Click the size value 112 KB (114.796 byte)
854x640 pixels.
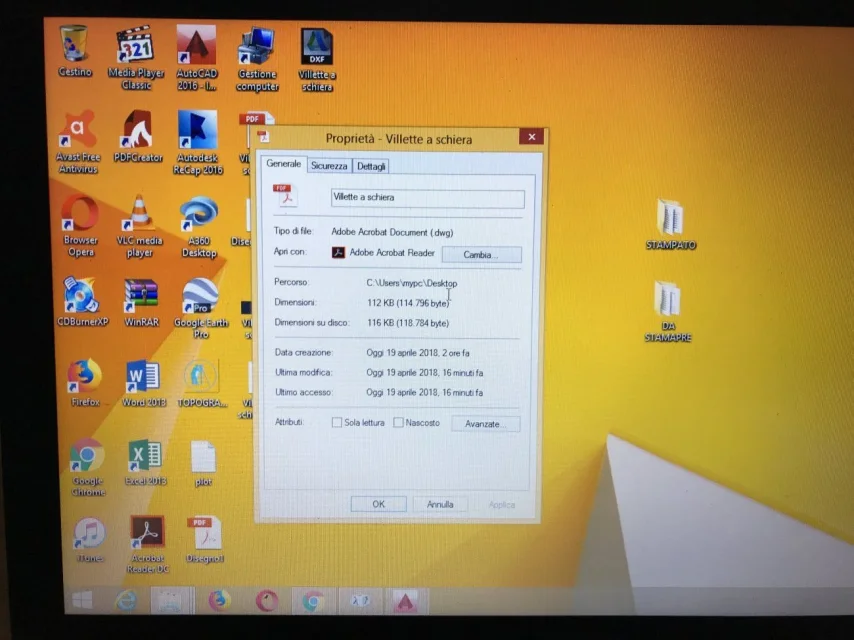pos(408,303)
